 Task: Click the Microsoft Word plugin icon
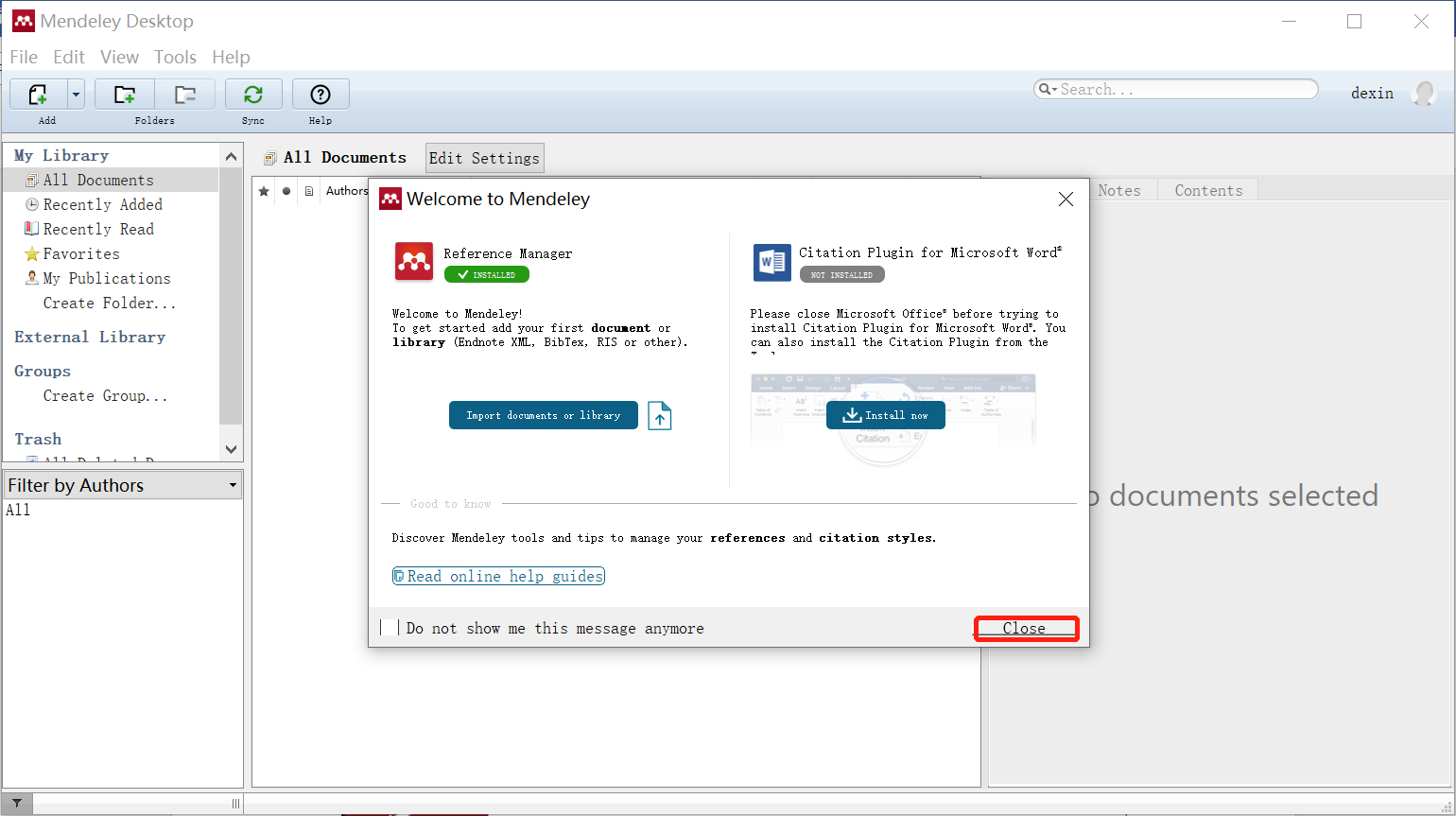pos(771,262)
